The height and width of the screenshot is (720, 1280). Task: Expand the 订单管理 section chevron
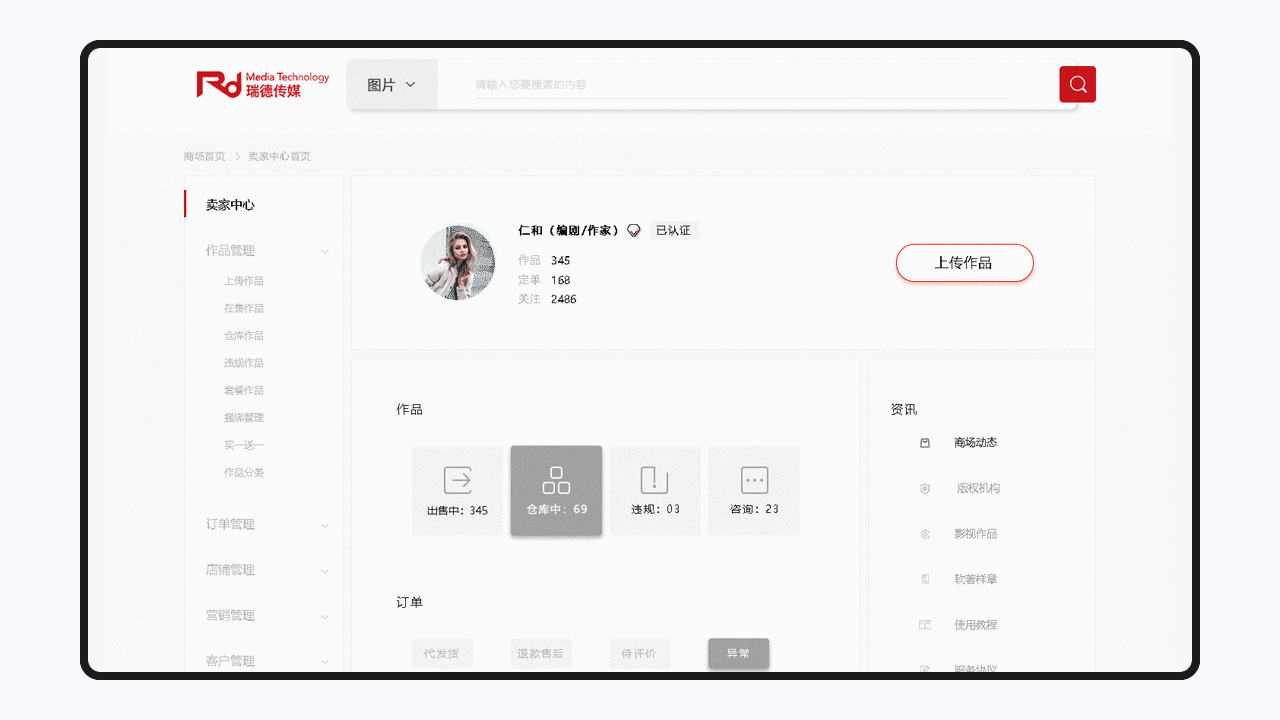324,525
